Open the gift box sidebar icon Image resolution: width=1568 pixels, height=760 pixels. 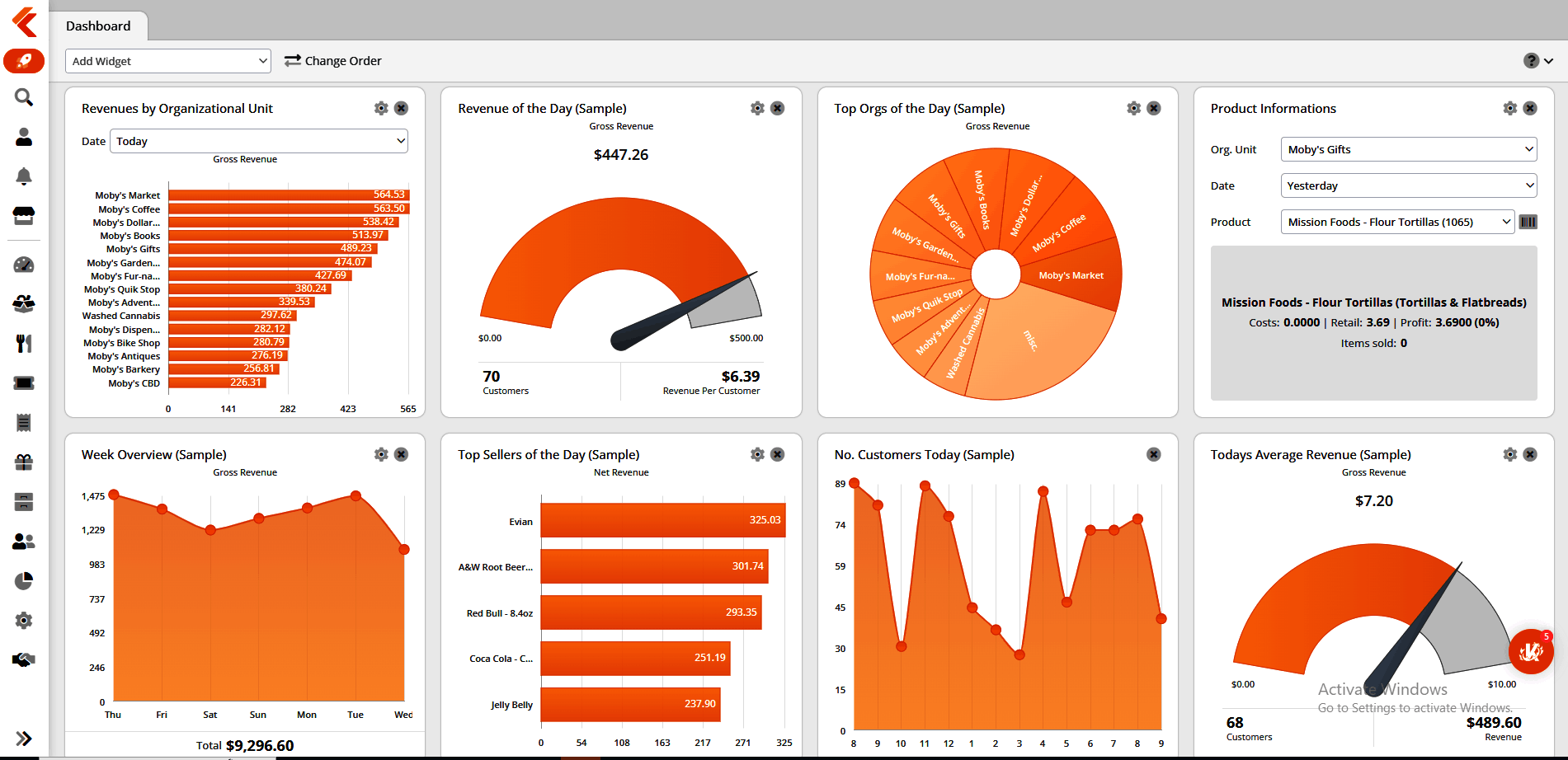pos(24,462)
